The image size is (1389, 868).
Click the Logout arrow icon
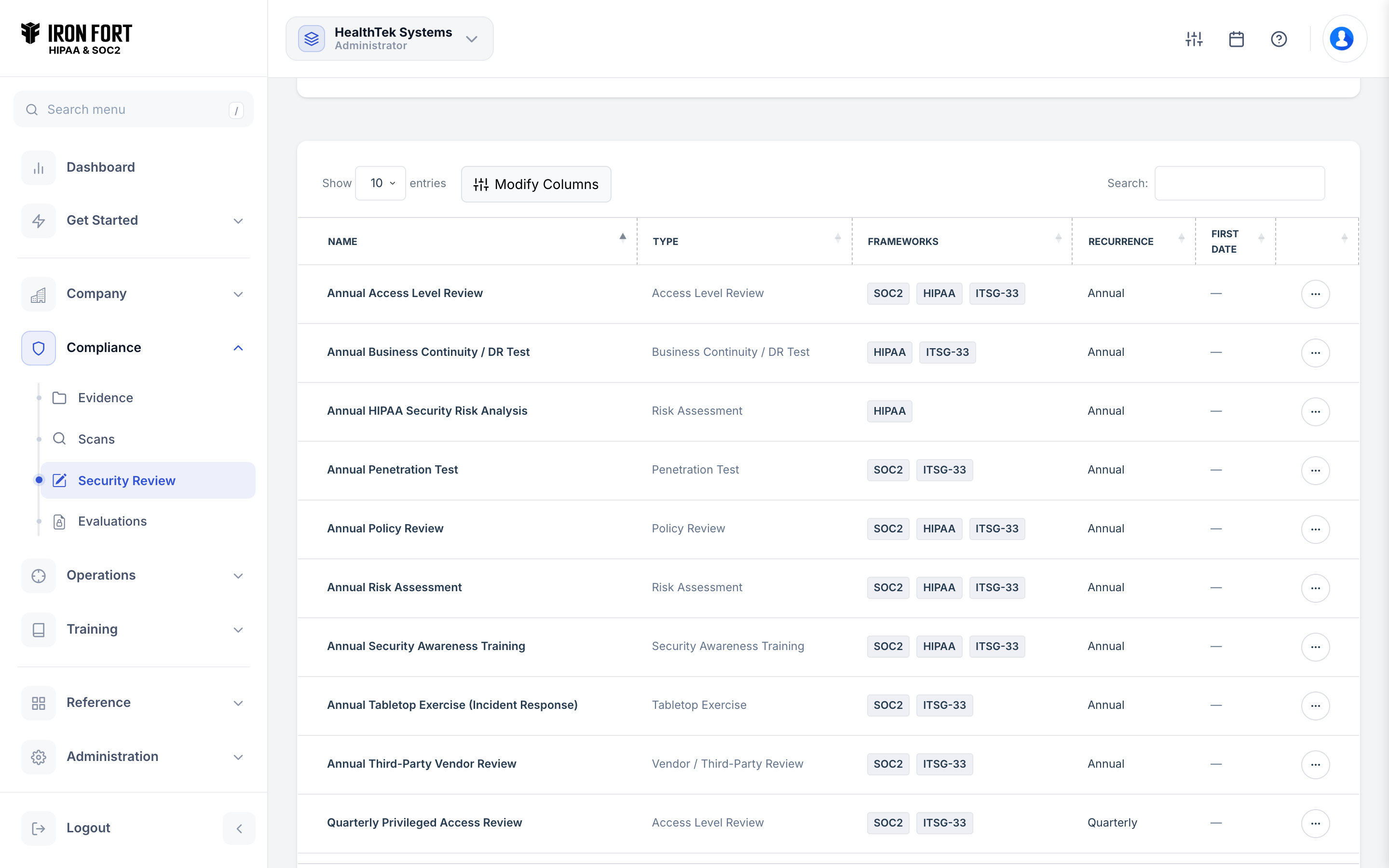pos(39,828)
